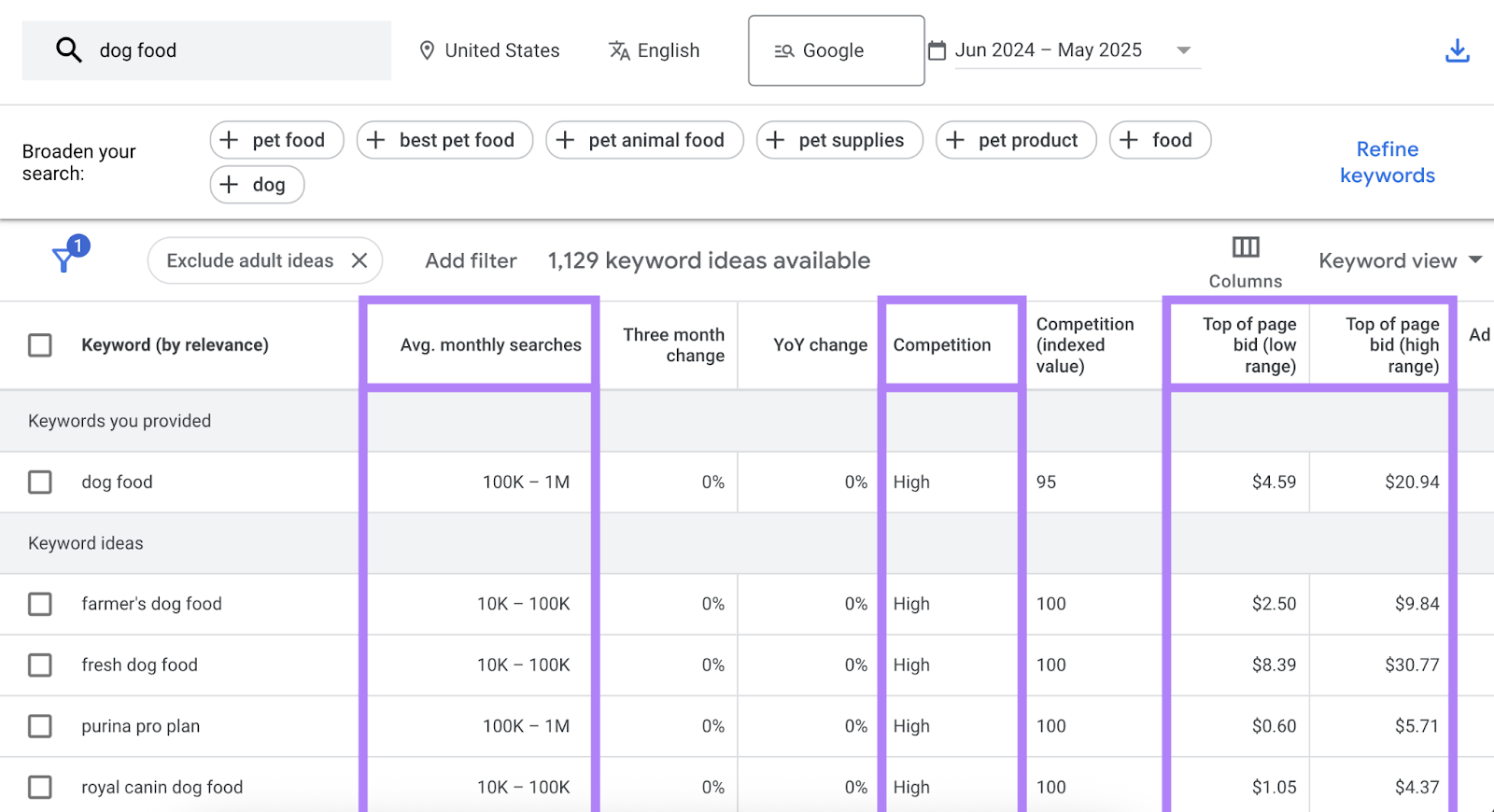Click the $8.39 low bid value
This screenshot has height=812, width=1494.
point(1274,665)
